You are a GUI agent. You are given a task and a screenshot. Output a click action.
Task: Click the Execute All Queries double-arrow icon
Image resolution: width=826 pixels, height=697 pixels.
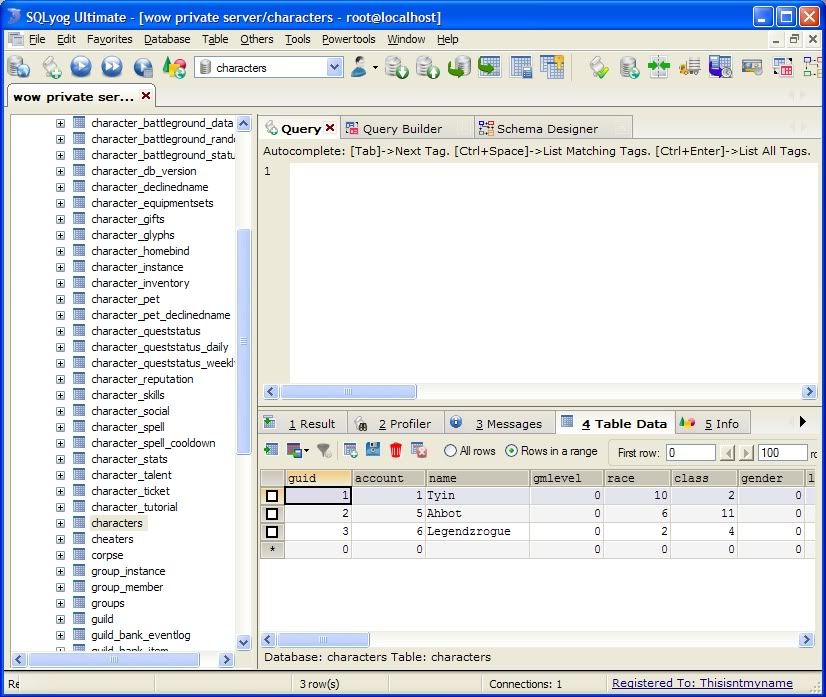tap(112, 67)
